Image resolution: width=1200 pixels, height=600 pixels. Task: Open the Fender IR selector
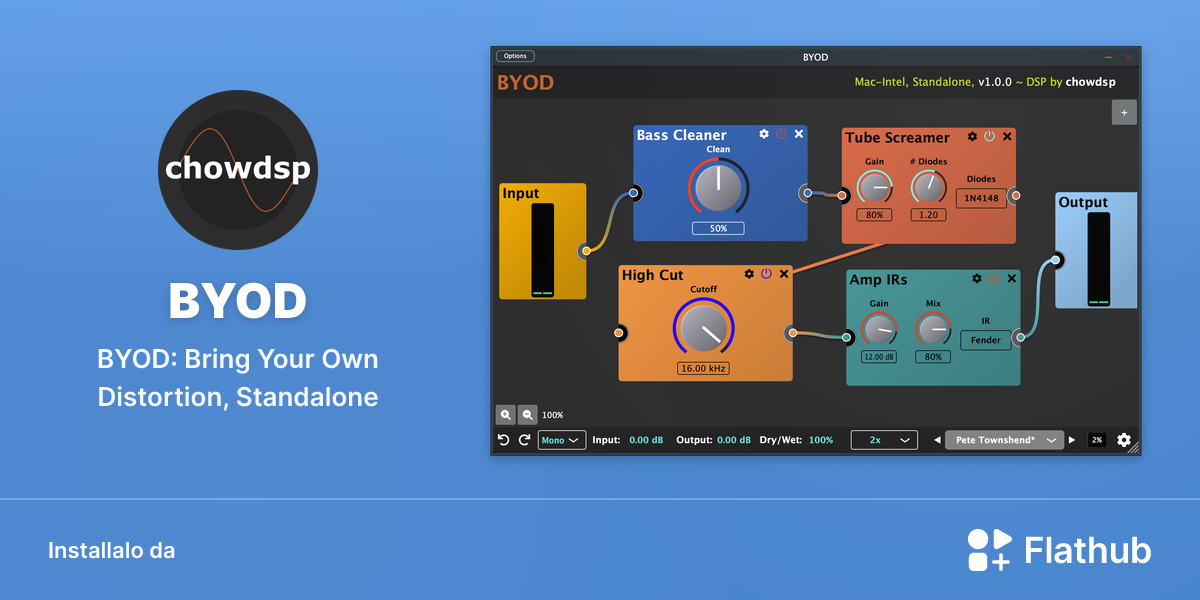click(x=986, y=340)
